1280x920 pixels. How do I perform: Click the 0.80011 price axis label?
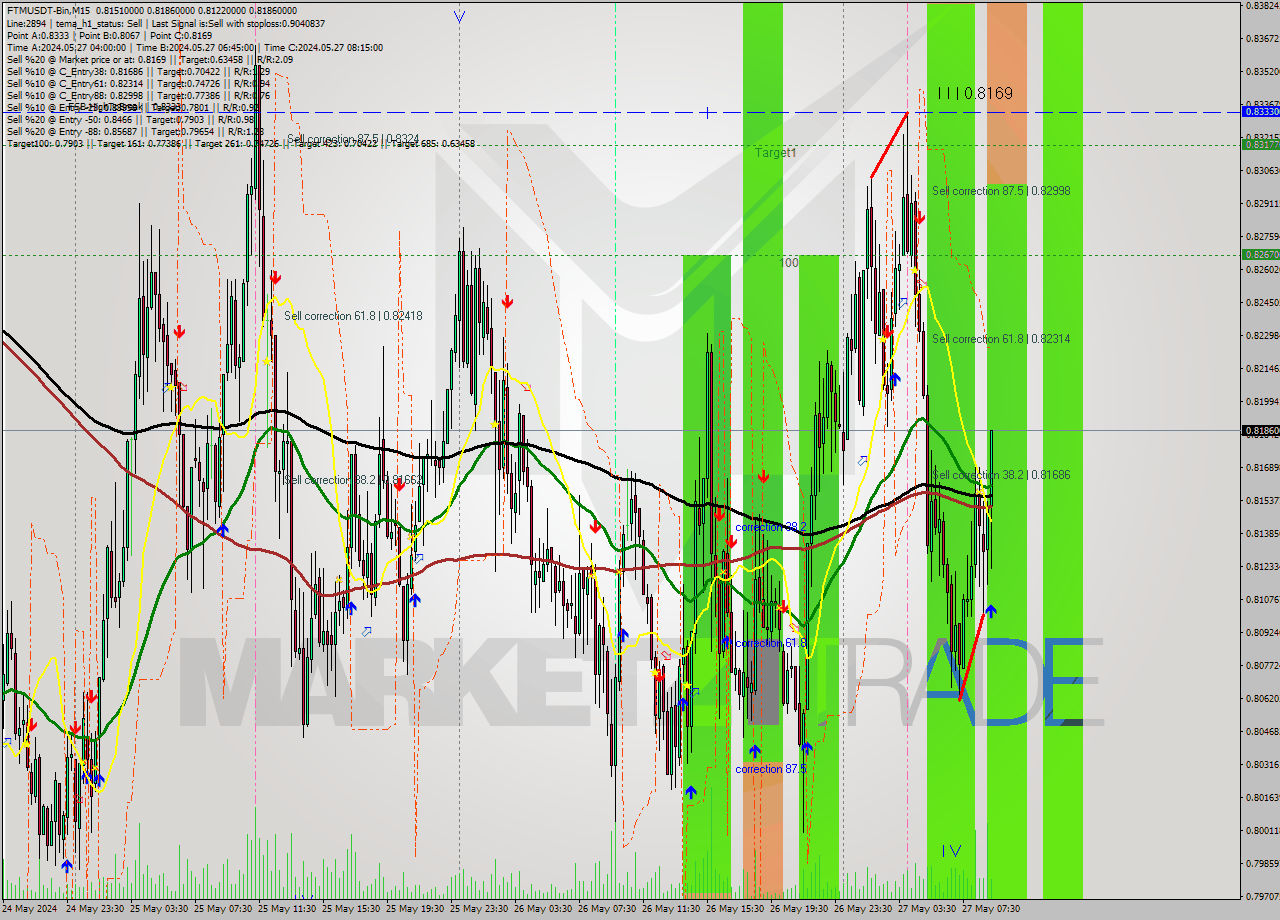coord(1262,830)
